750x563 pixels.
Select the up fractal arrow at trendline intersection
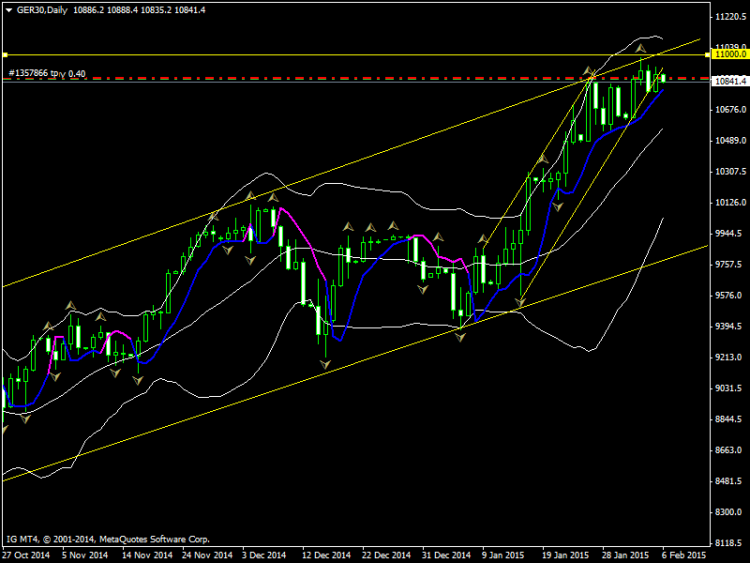tap(588, 71)
